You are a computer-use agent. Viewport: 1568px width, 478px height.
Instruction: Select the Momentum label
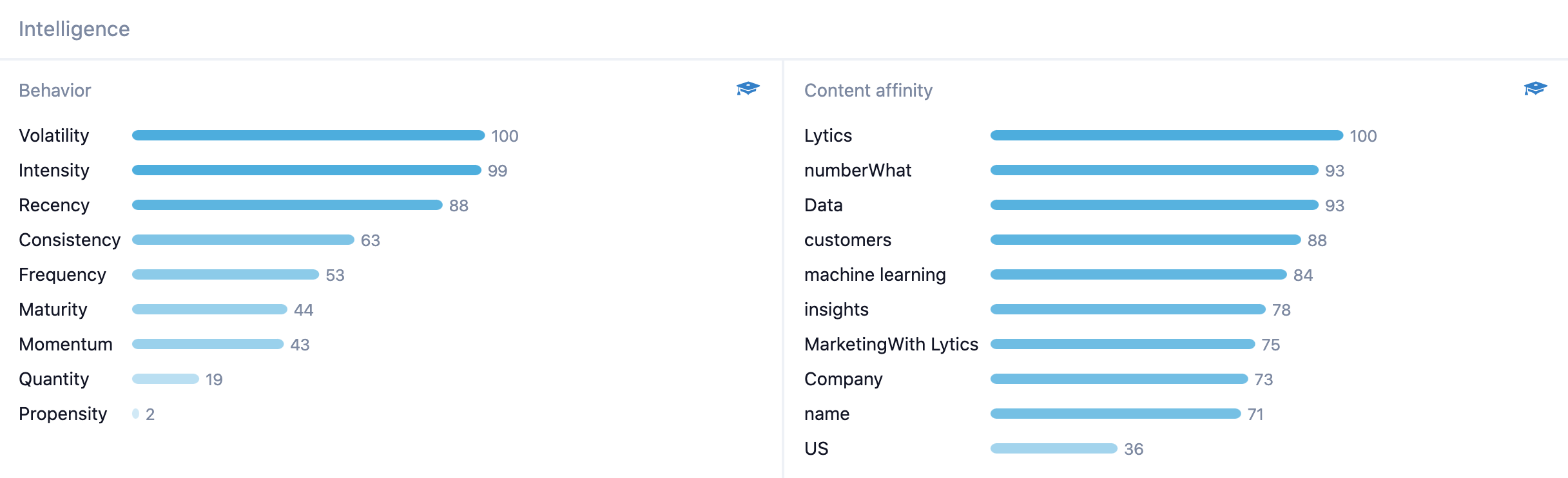tap(66, 344)
